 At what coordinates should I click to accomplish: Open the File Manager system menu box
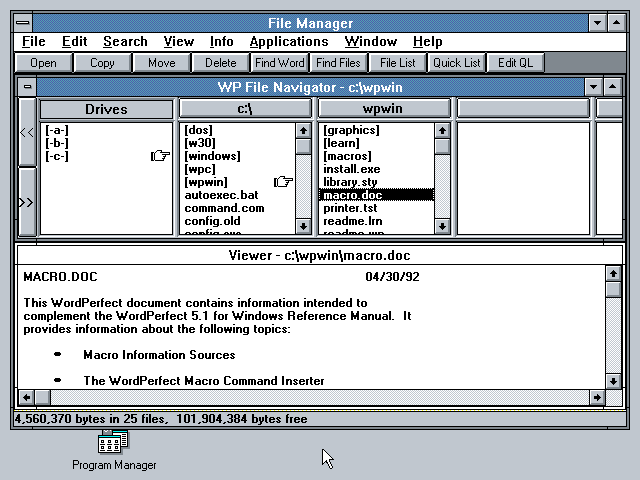23,23
